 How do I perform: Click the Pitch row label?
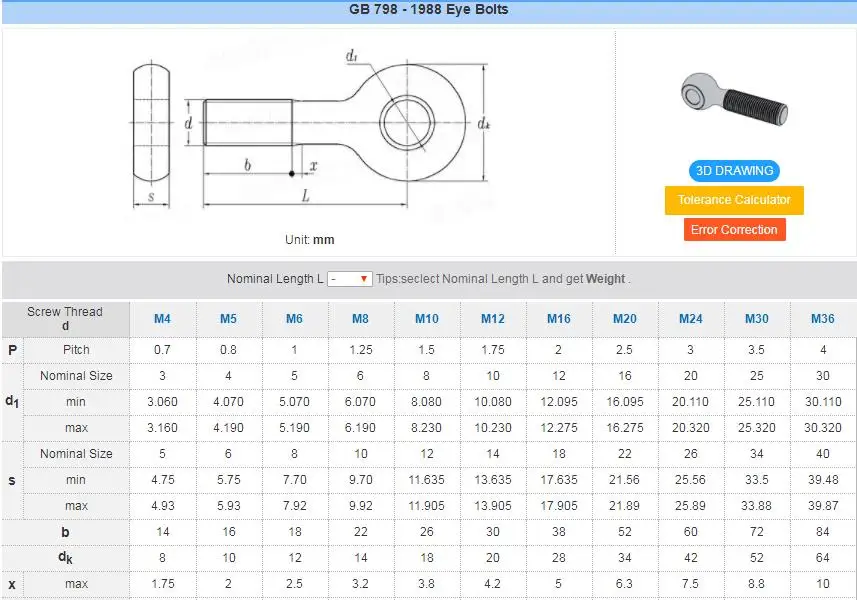76,350
